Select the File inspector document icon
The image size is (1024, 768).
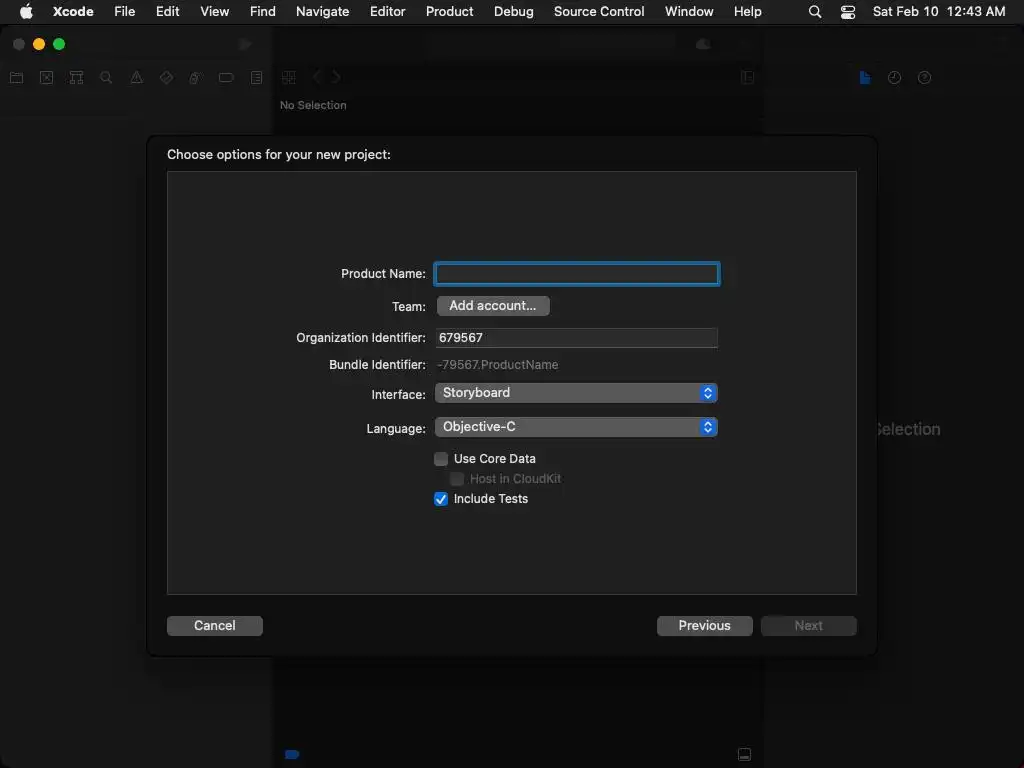pyautogui.click(x=865, y=78)
